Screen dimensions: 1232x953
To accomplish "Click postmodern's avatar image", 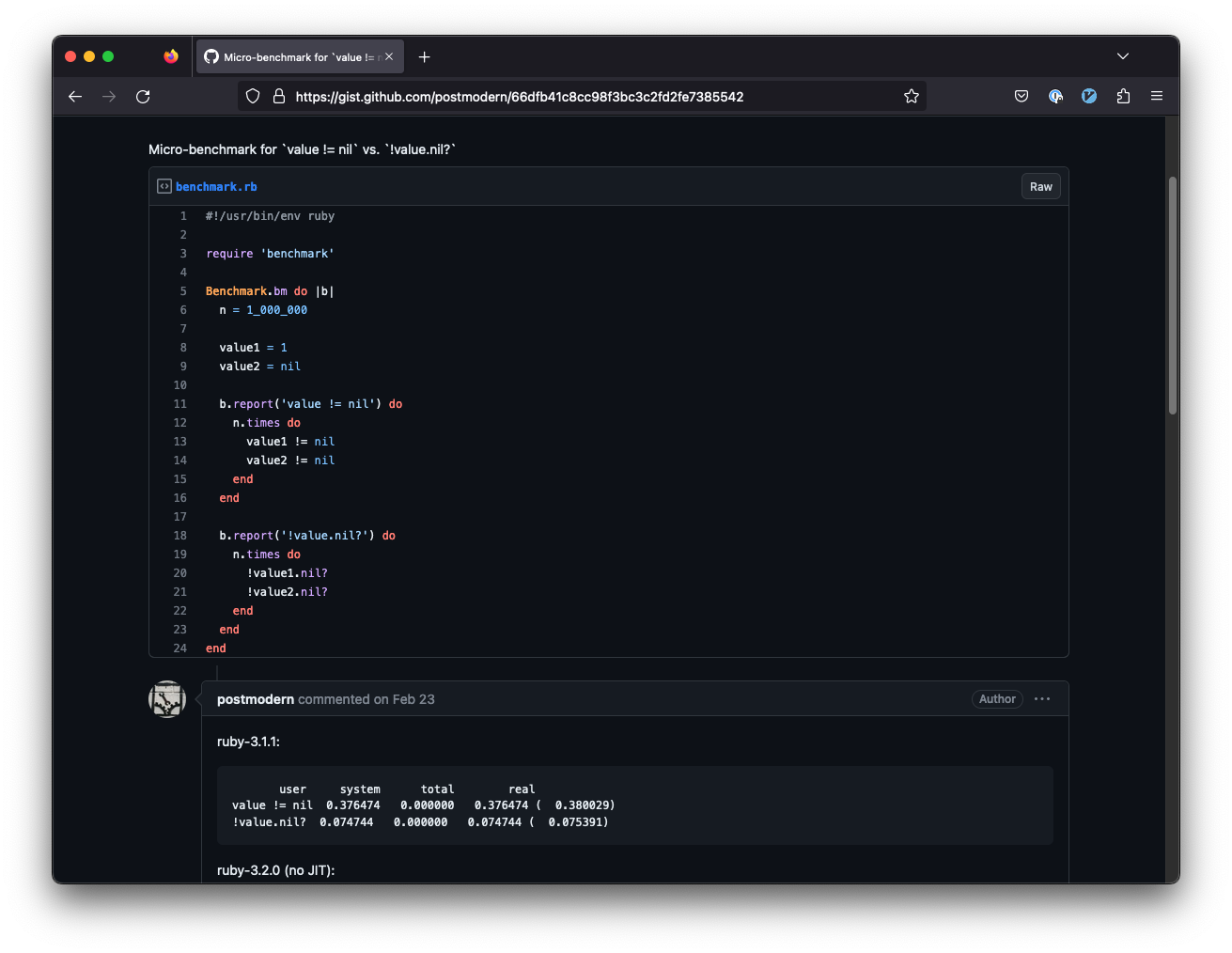I will click(x=167, y=699).
